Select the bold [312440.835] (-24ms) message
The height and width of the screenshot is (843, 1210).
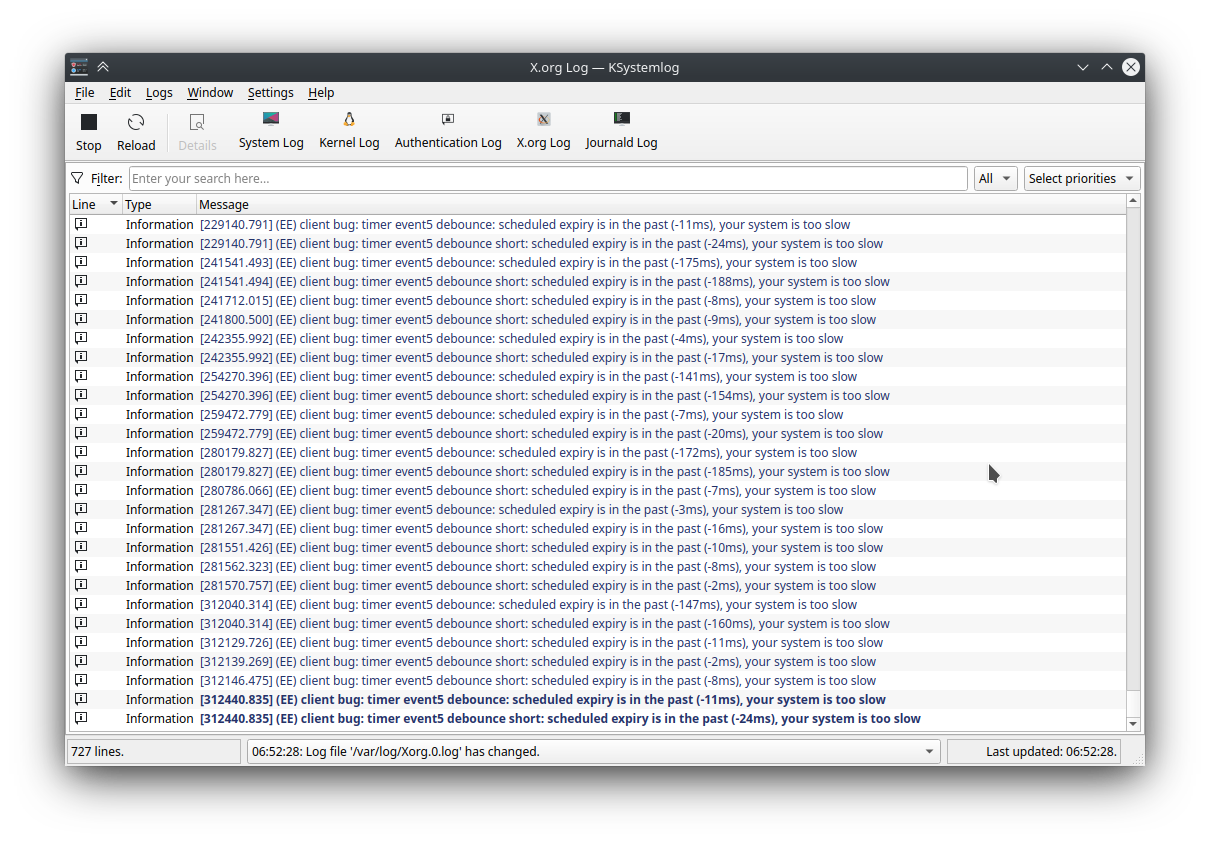point(560,718)
